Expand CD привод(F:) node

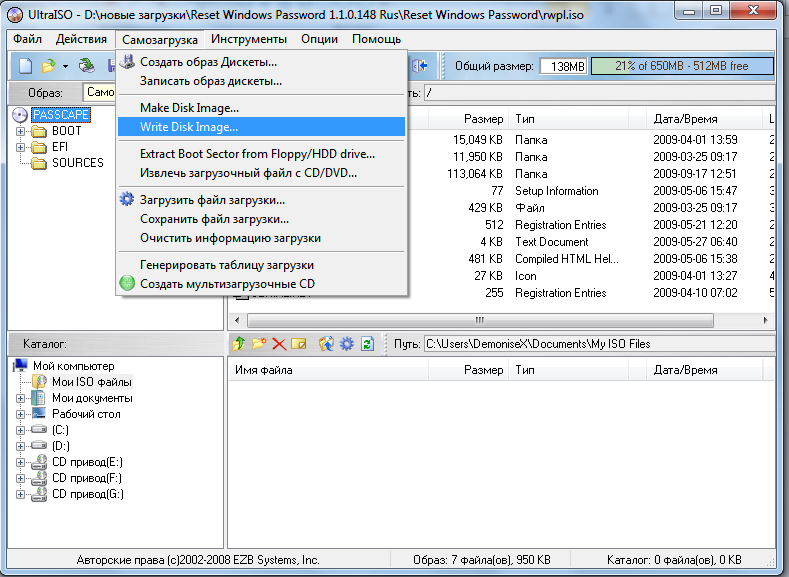point(20,478)
